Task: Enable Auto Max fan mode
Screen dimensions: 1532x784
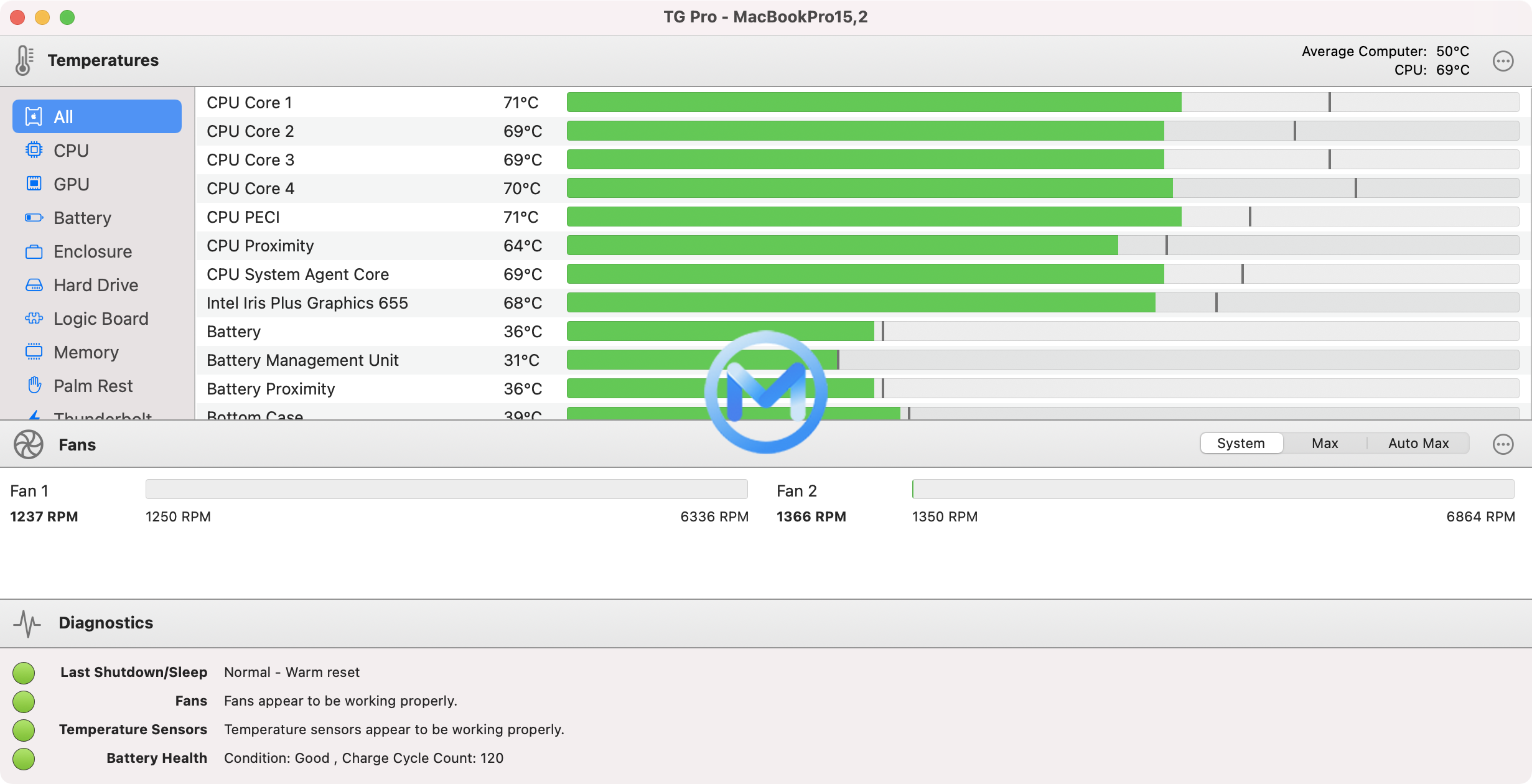Action: point(1419,443)
